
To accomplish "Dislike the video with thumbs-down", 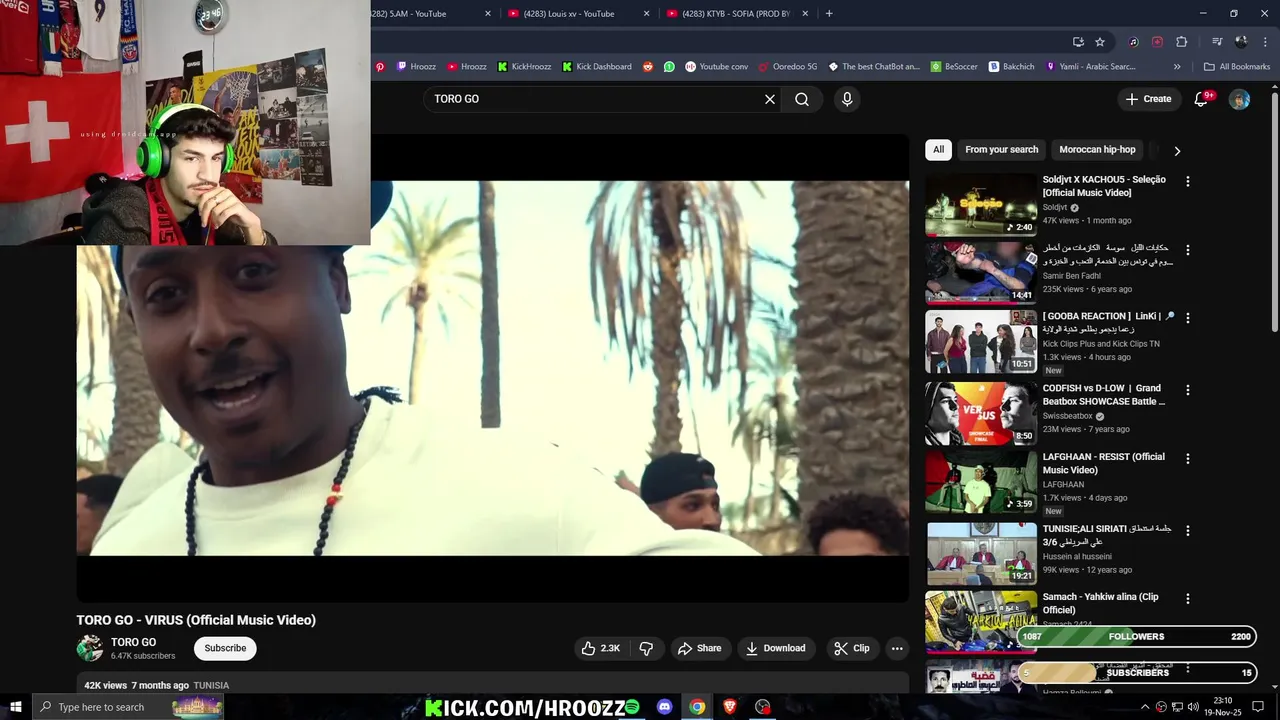I will 646,648.
